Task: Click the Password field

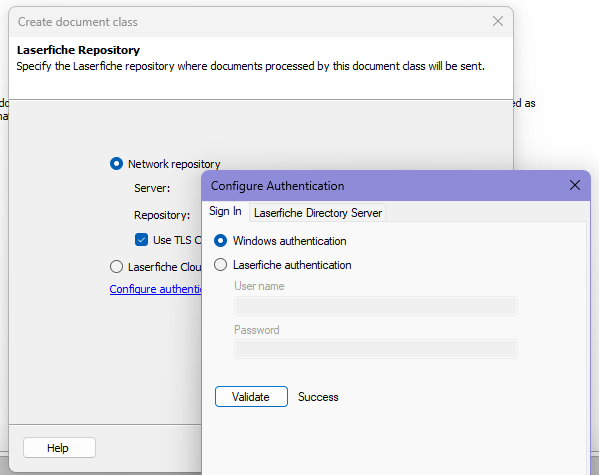Action: 376,349
